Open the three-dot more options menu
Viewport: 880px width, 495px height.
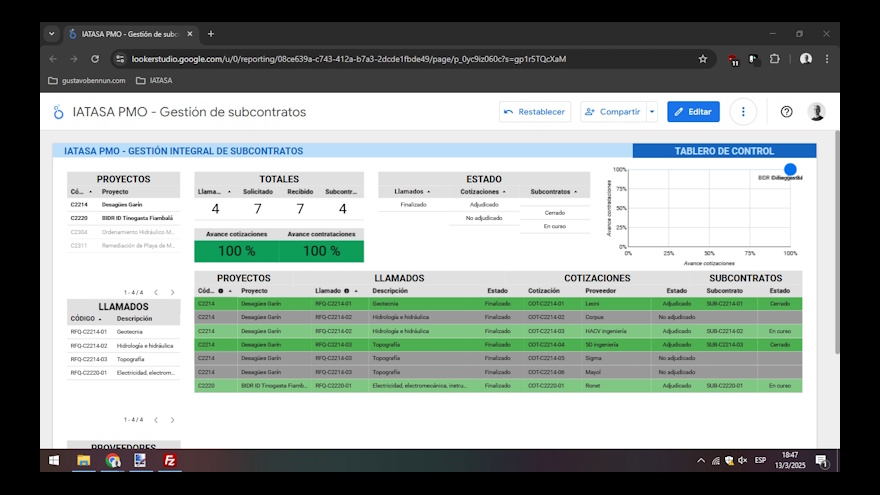(x=743, y=112)
